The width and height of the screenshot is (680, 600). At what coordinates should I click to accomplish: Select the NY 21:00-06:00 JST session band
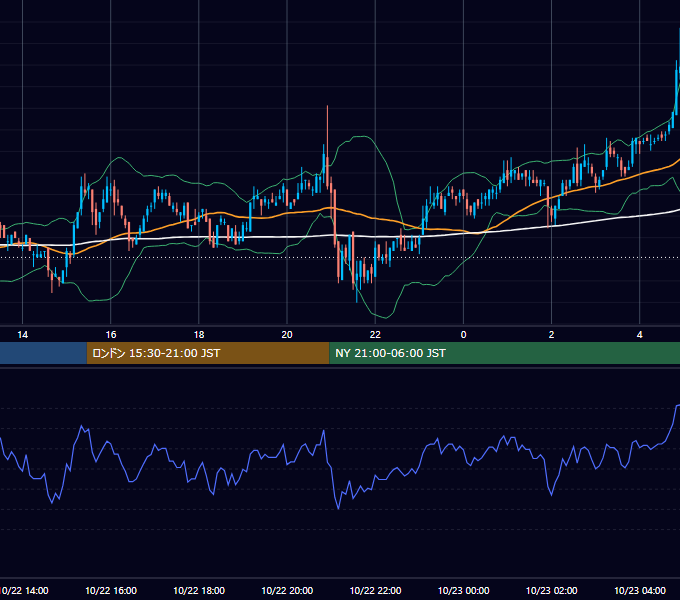[505, 353]
